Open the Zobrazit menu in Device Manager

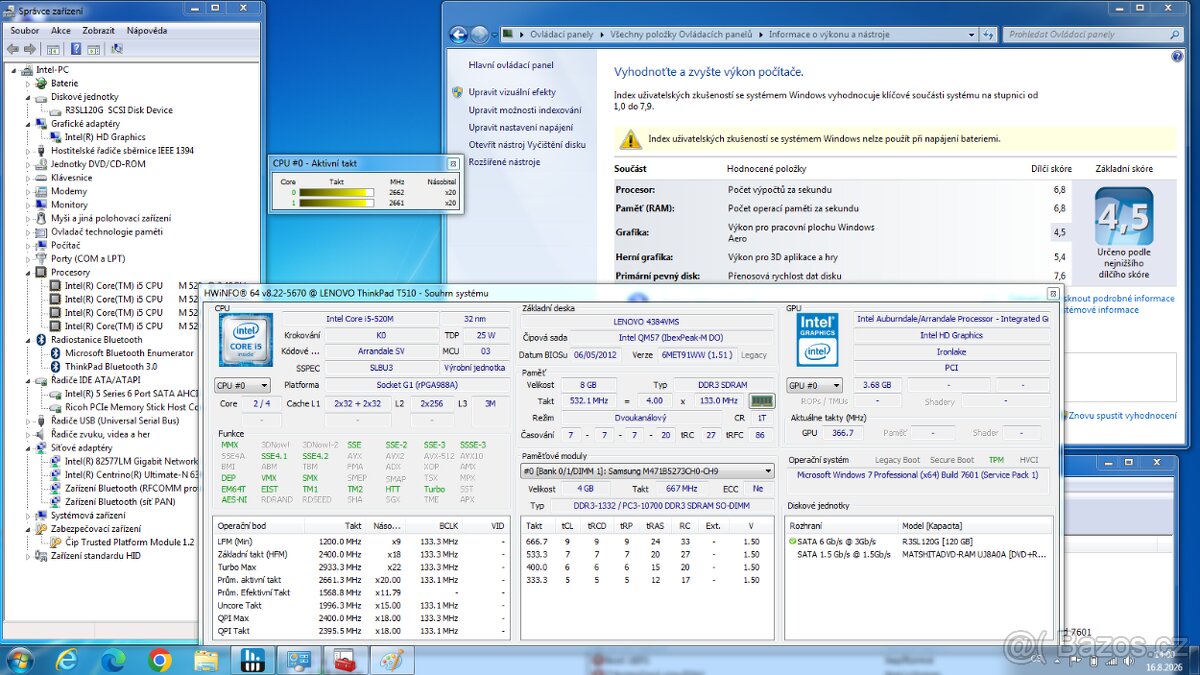(98, 31)
